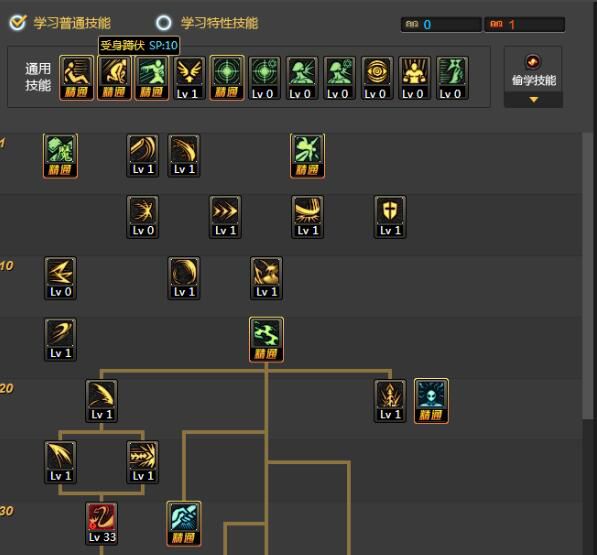Select the triple arrow skill icon

coord(225,217)
